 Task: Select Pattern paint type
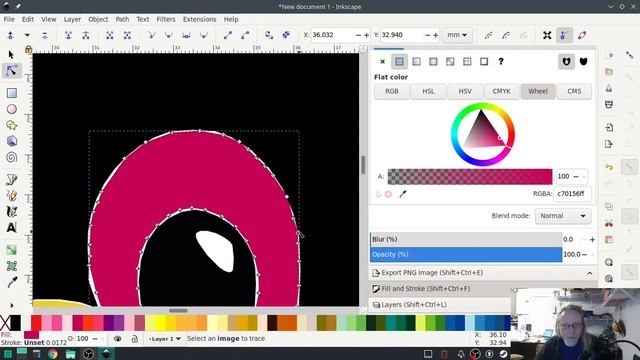[467, 62]
